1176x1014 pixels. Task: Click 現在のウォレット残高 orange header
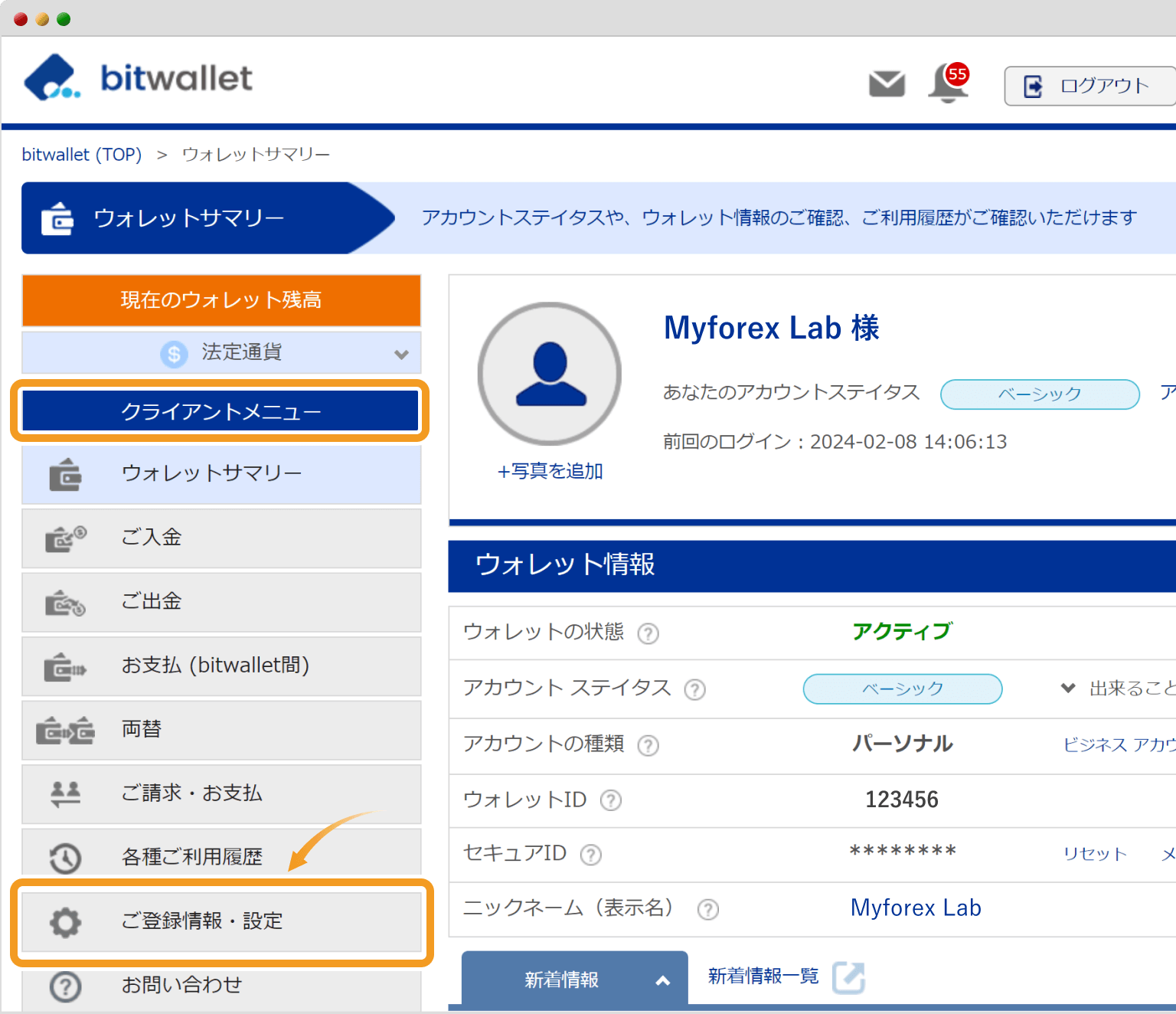221,300
